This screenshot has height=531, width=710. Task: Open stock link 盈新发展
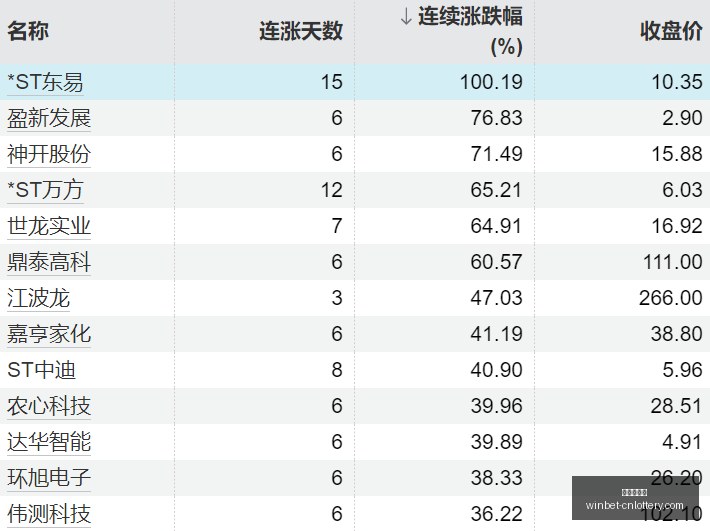[49, 118]
